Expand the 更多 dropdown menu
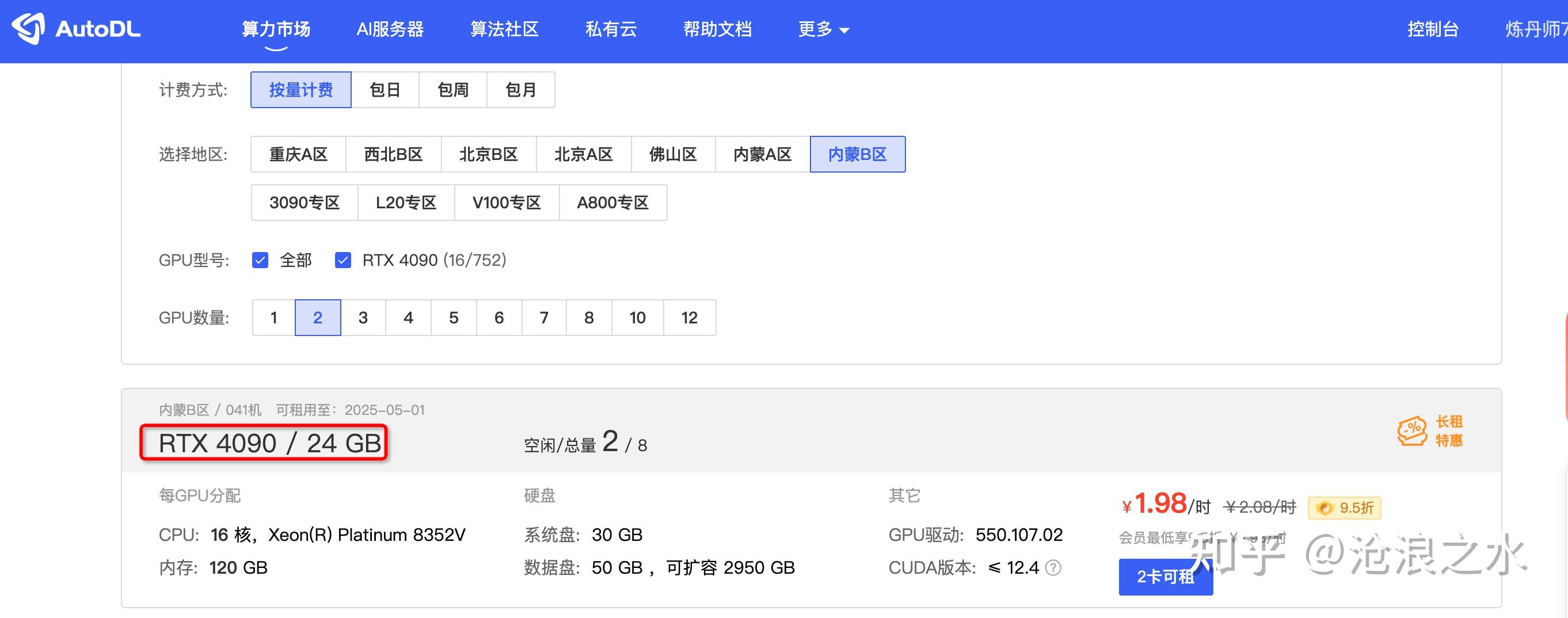Viewport: 1568px width, 618px height. click(x=823, y=29)
